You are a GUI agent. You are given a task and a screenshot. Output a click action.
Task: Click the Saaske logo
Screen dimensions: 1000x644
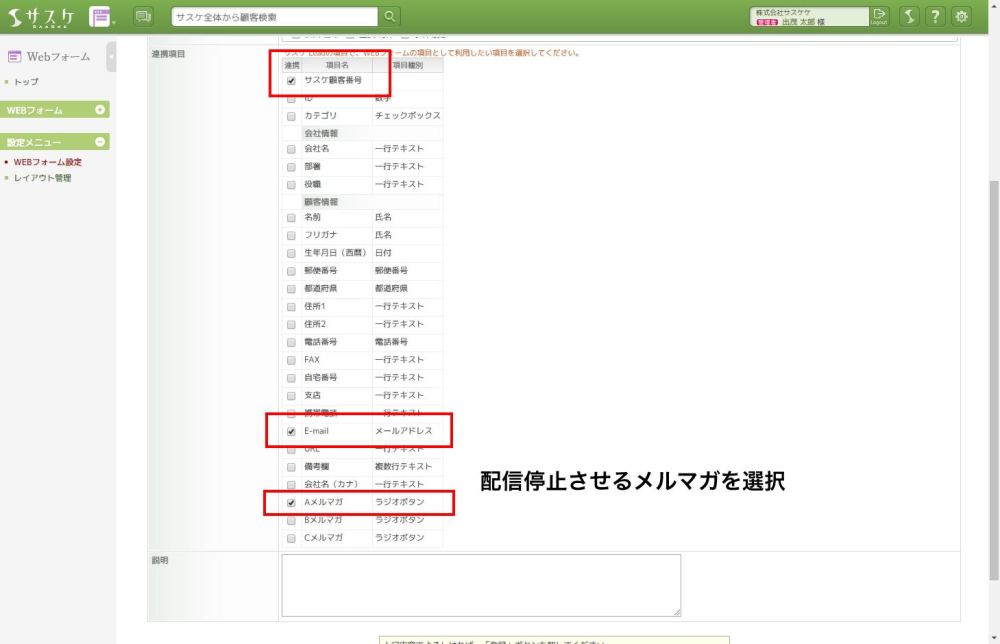point(41,17)
